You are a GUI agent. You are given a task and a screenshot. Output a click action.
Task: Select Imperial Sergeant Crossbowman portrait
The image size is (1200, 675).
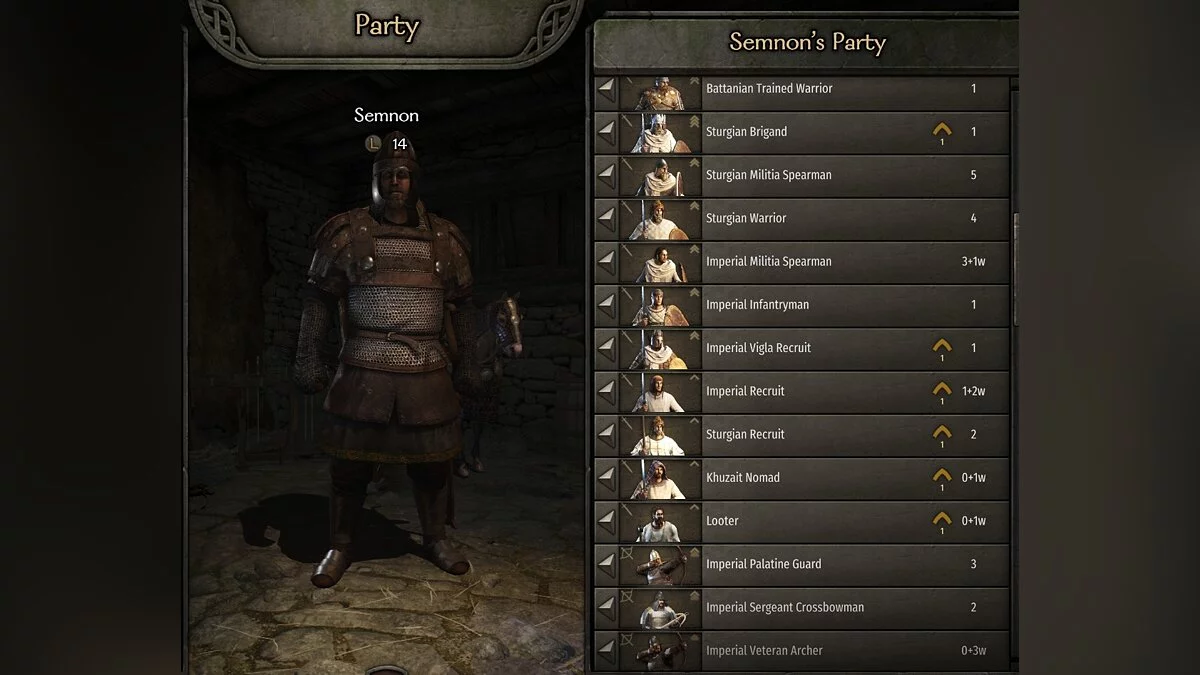coord(659,607)
